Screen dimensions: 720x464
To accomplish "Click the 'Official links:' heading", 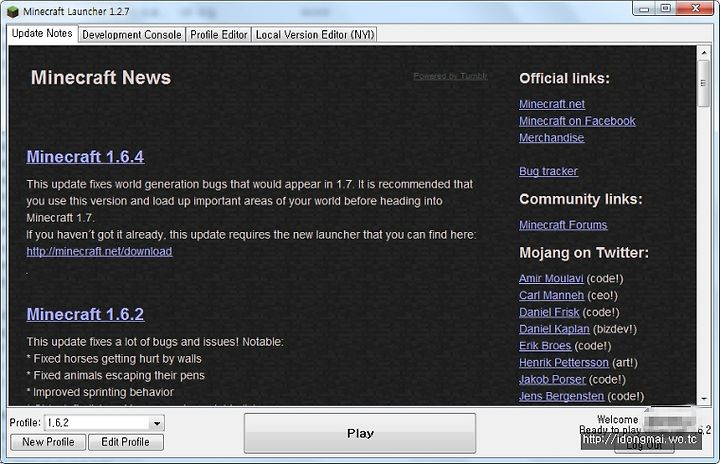I will (x=564, y=79).
